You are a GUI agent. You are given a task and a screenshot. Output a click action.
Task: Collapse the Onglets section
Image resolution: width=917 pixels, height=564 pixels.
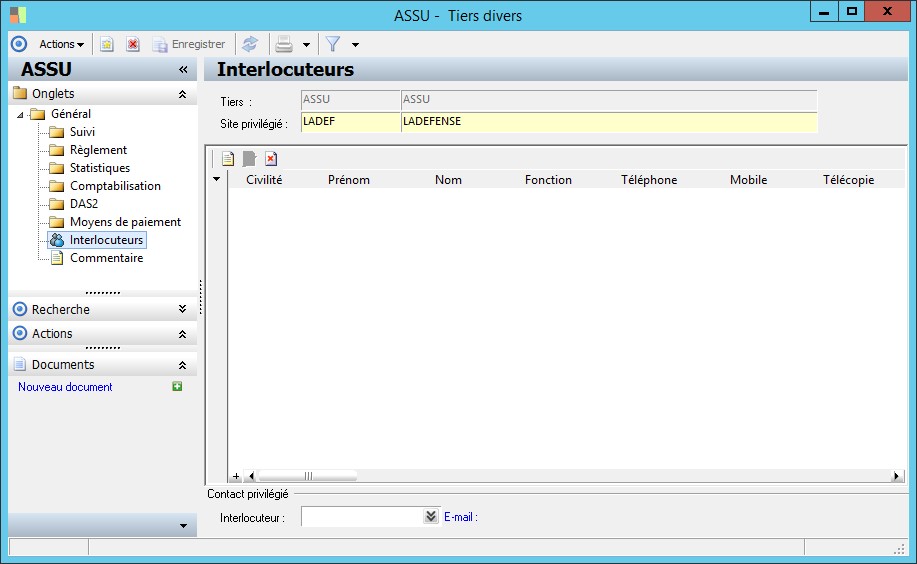coord(182,94)
